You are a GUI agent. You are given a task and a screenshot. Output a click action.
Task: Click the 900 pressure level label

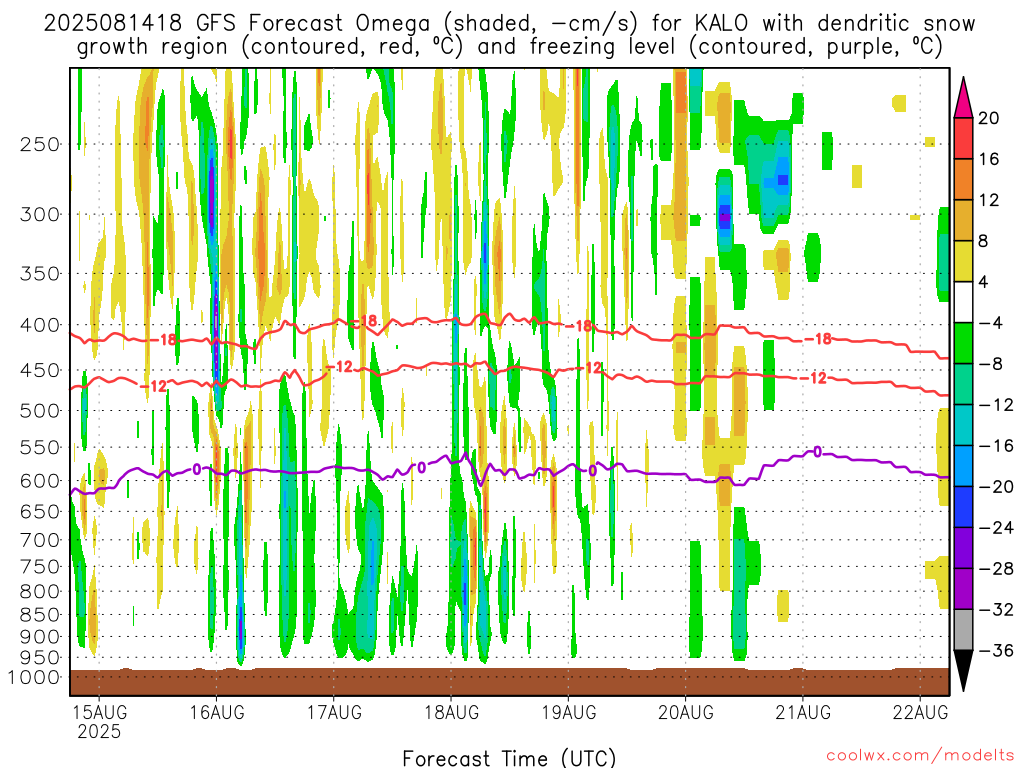click(40, 637)
